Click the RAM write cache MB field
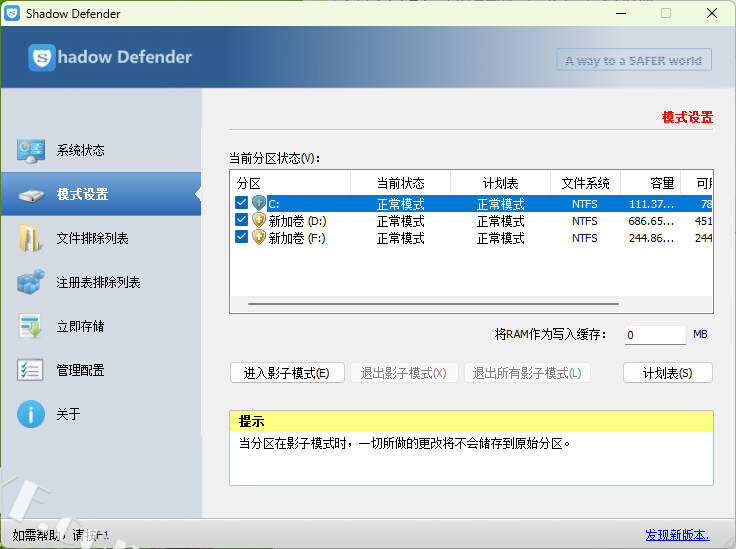Screen dimensions: 736x549 pos(655,335)
